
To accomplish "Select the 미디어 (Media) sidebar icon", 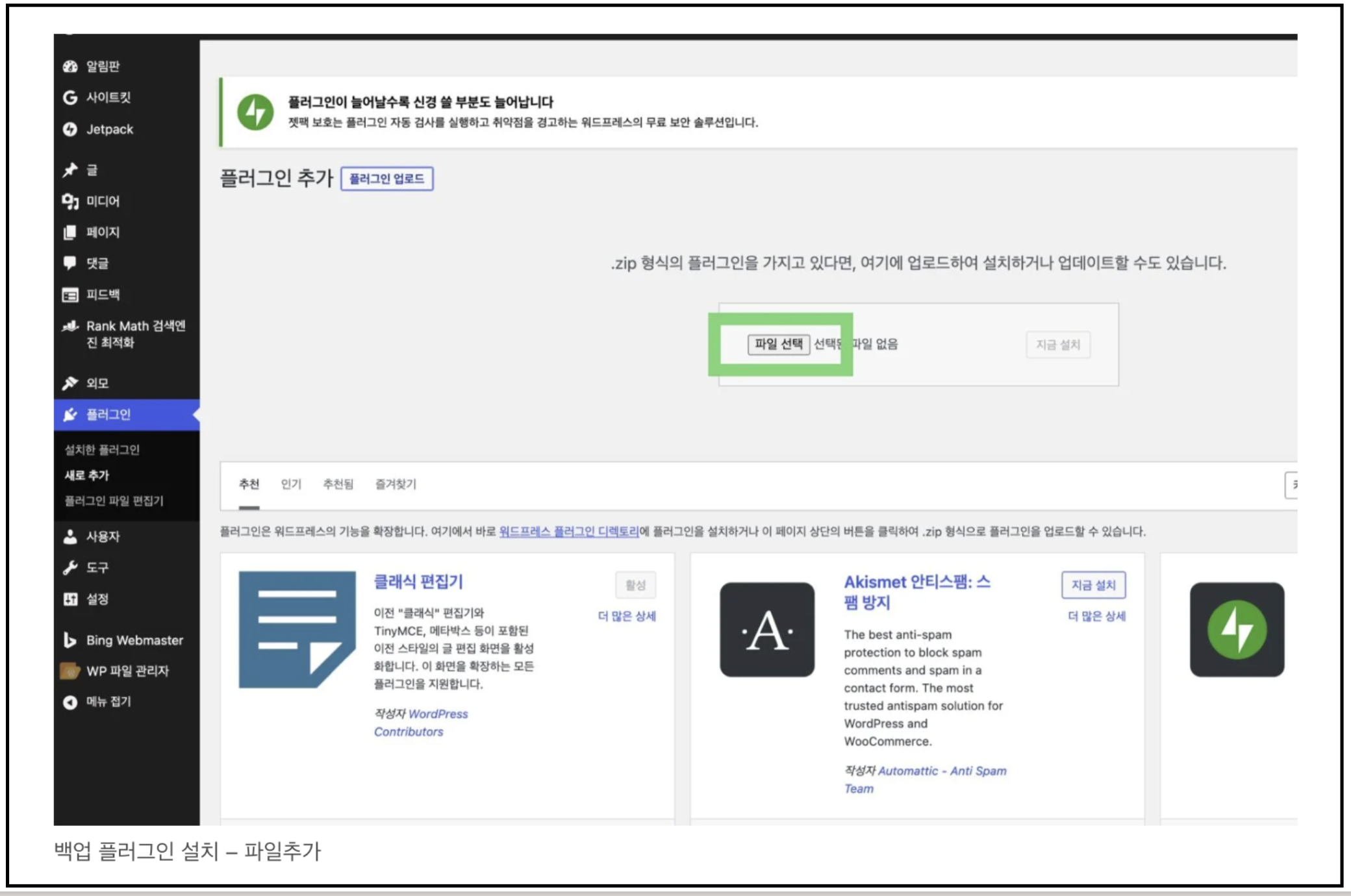I will (69, 201).
